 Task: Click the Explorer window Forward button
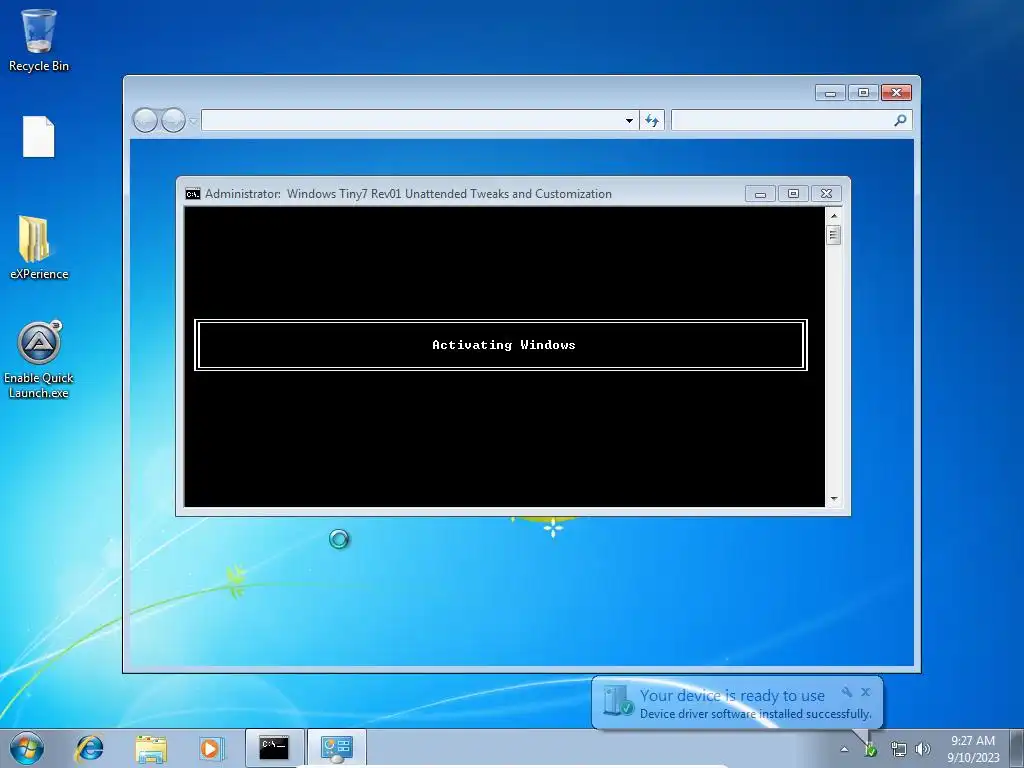pyautogui.click(x=173, y=120)
